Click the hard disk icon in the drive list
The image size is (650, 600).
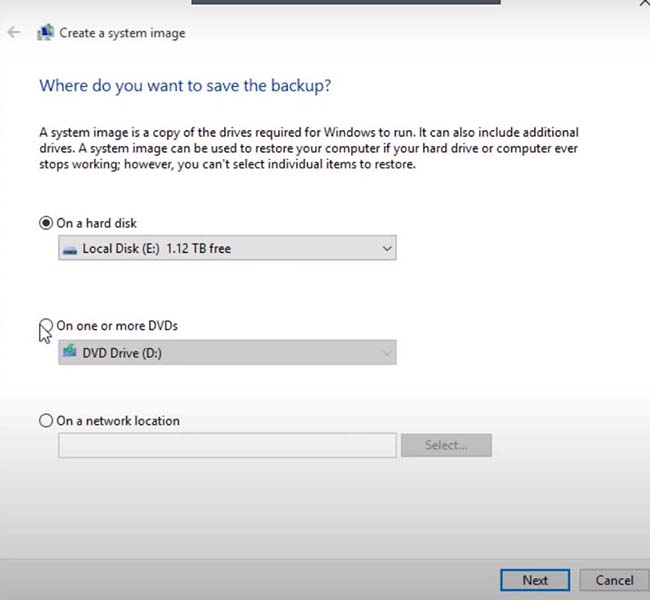pyautogui.click(x=70, y=250)
